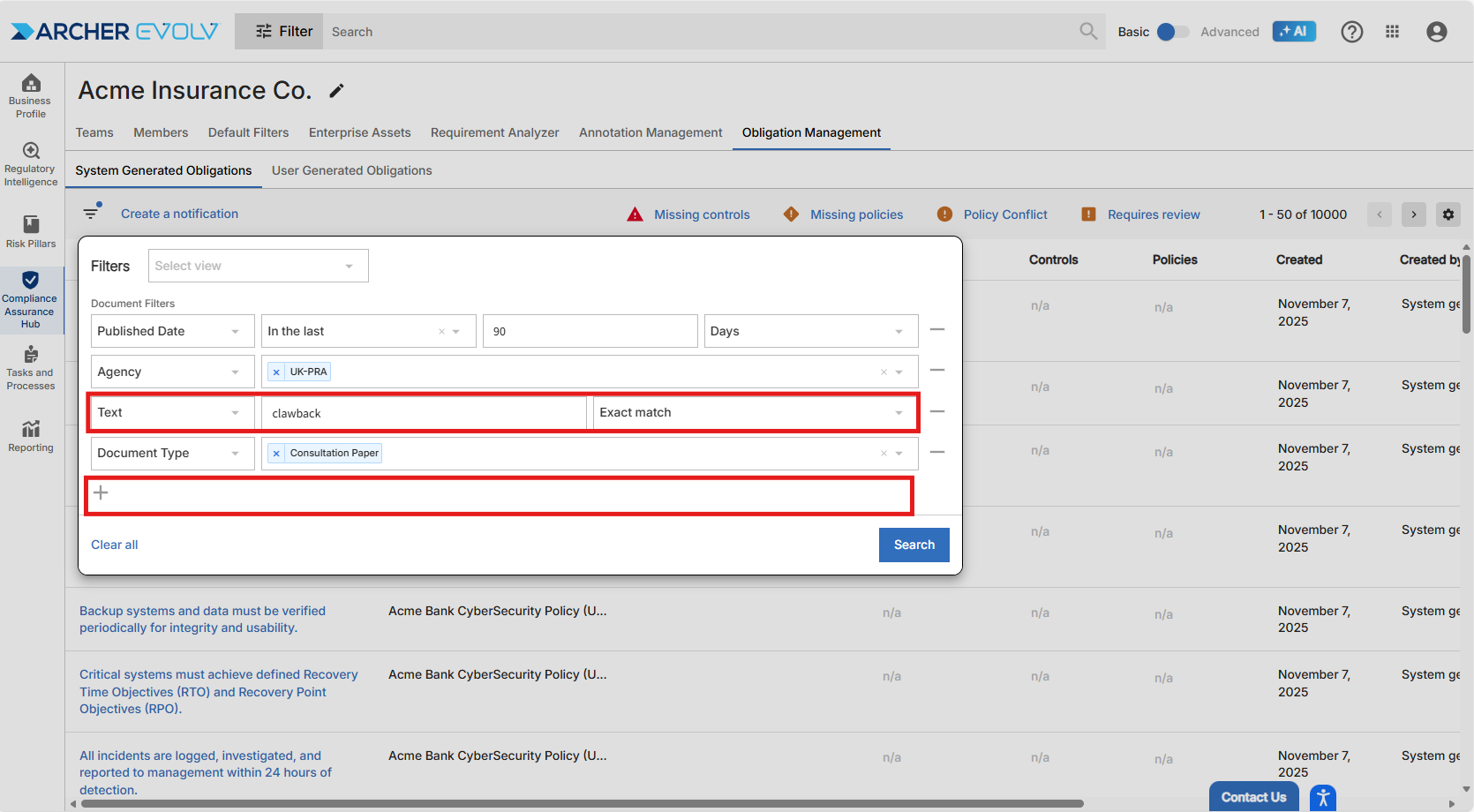This screenshot has width=1474, height=812.
Task: Toggle Basic to Advanced search mode
Action: point(1172,32)
